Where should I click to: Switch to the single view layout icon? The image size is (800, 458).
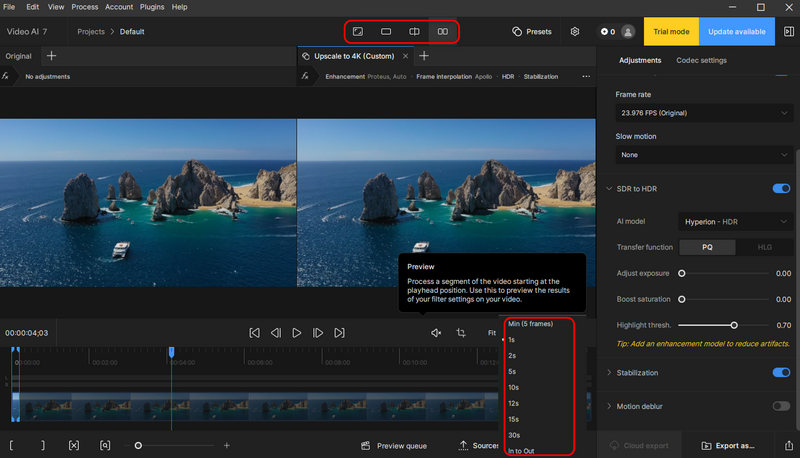(x=386, y=32)
